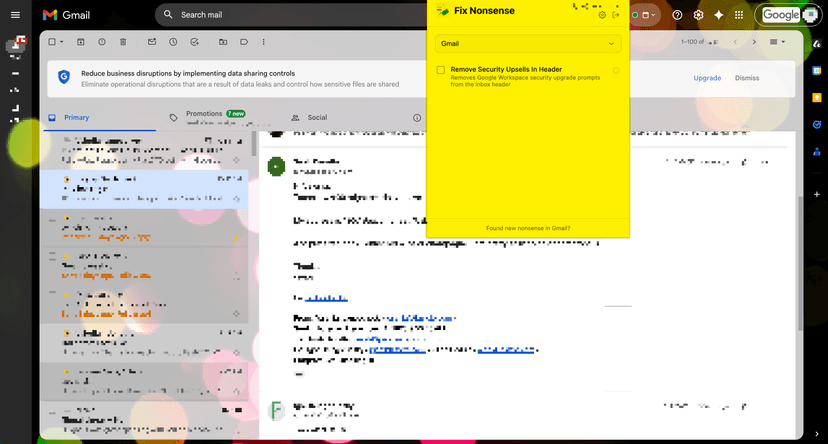Screen dimensions: 828x444
Task: Open the select dropdown arrow beside checkbox
Action: [x=62, y=42]
